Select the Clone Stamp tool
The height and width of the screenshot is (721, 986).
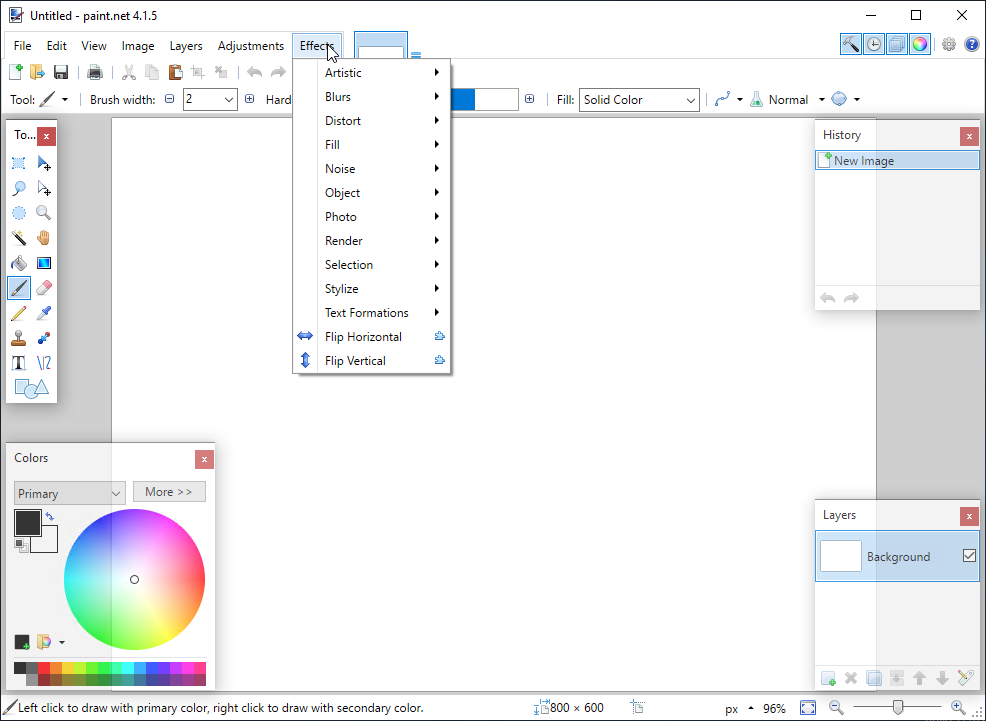tap(19, 338)
